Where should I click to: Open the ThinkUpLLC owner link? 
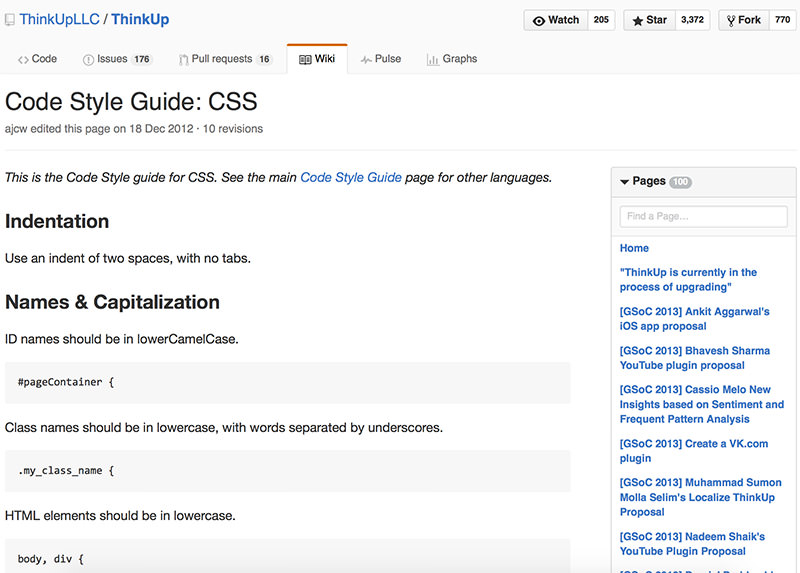point(59,19)
